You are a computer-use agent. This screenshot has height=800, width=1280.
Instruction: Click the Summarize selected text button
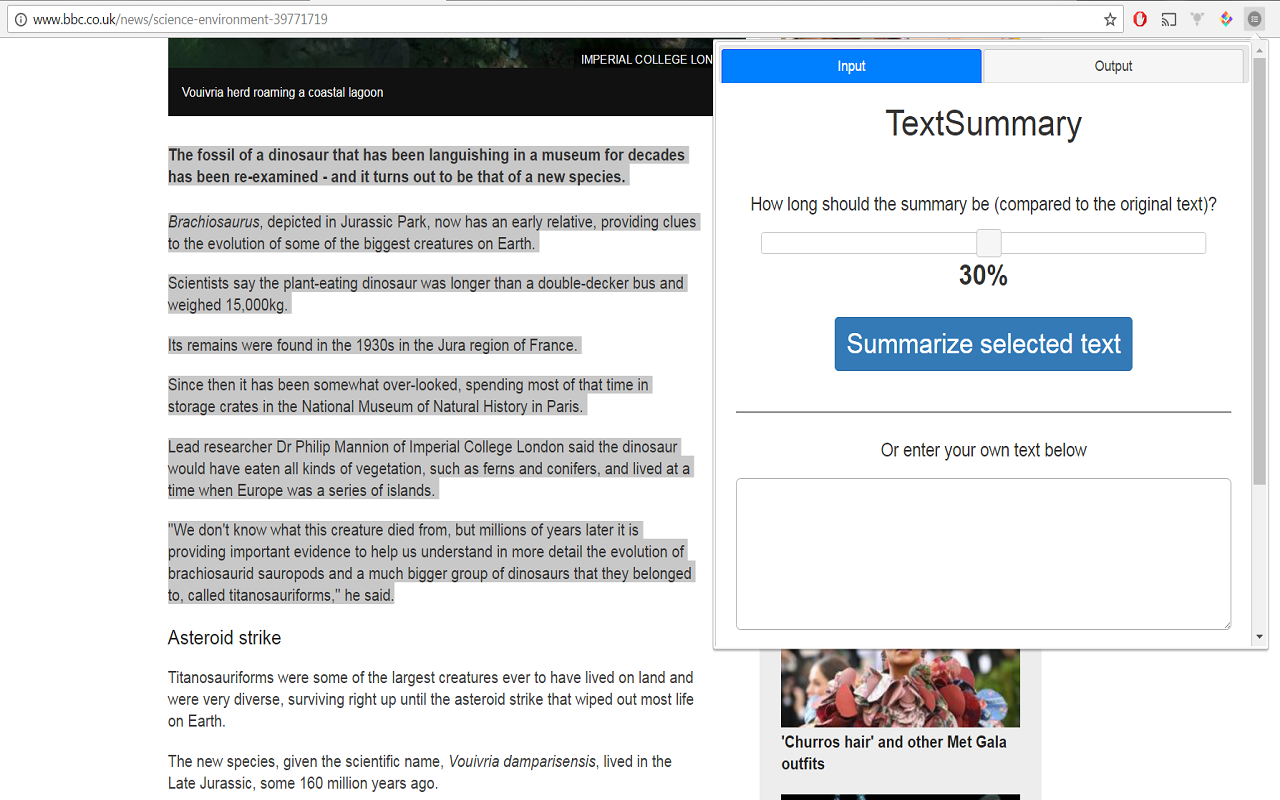[983, 344]
